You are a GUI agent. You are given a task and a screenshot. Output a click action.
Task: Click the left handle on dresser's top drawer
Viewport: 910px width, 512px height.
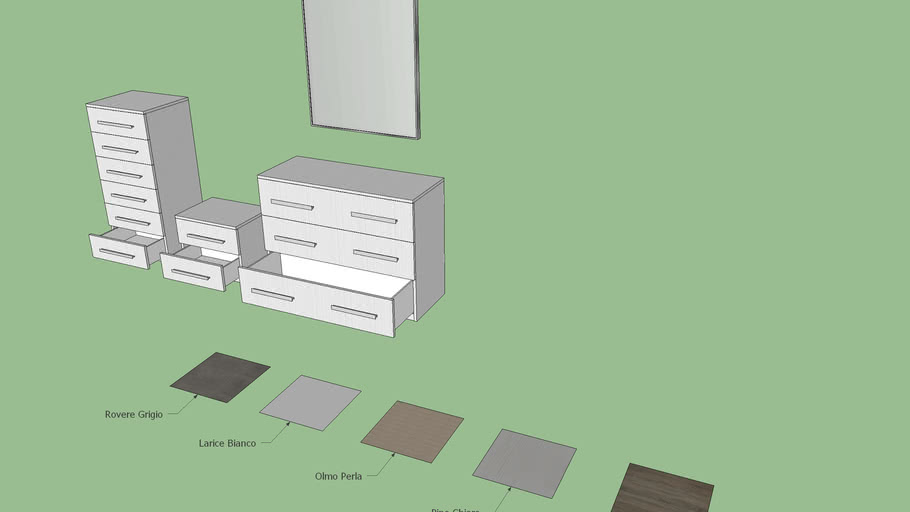[x=292, y=204]
